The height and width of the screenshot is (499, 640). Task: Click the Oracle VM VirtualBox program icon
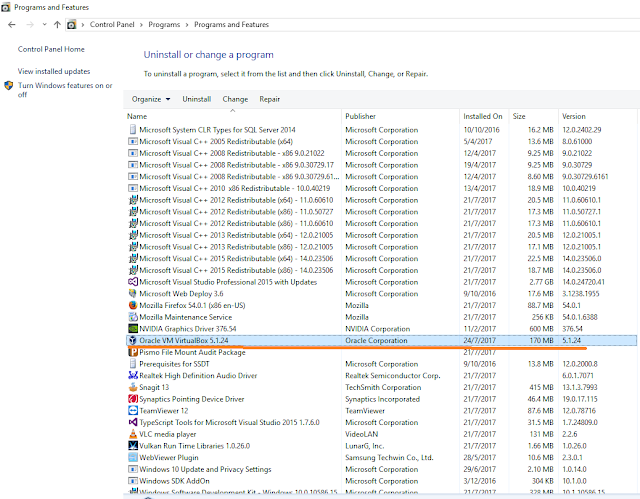[x=133, y=340]
